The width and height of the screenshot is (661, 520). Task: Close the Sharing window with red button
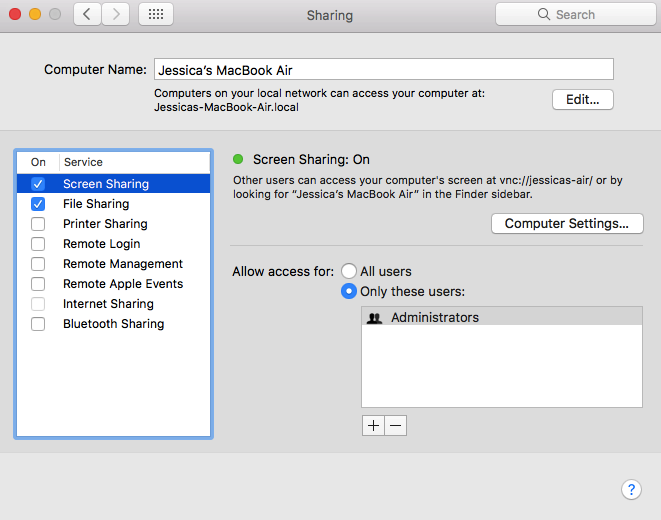click(15, 14)
